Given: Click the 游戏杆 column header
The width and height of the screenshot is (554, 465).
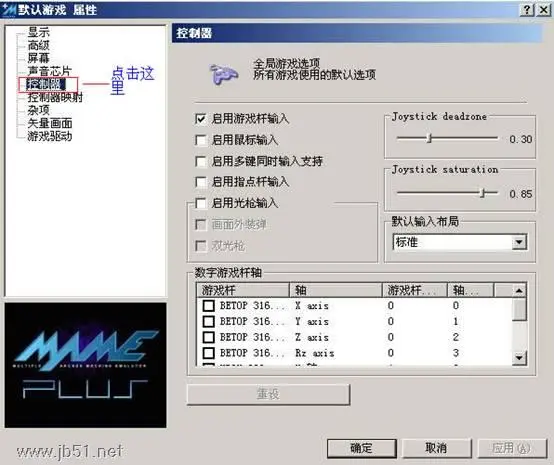Looking at the screenshot, I should coord(243,290).
